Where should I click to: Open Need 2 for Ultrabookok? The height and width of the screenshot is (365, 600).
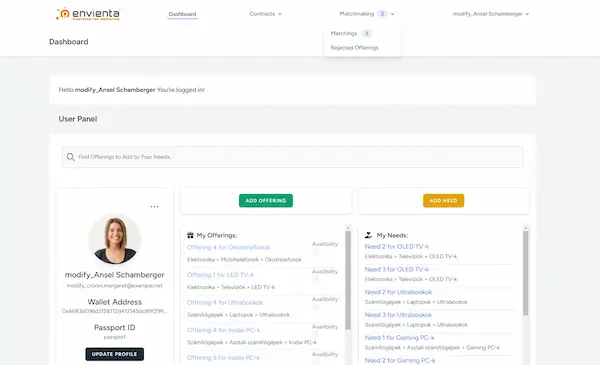coord(398,292)
